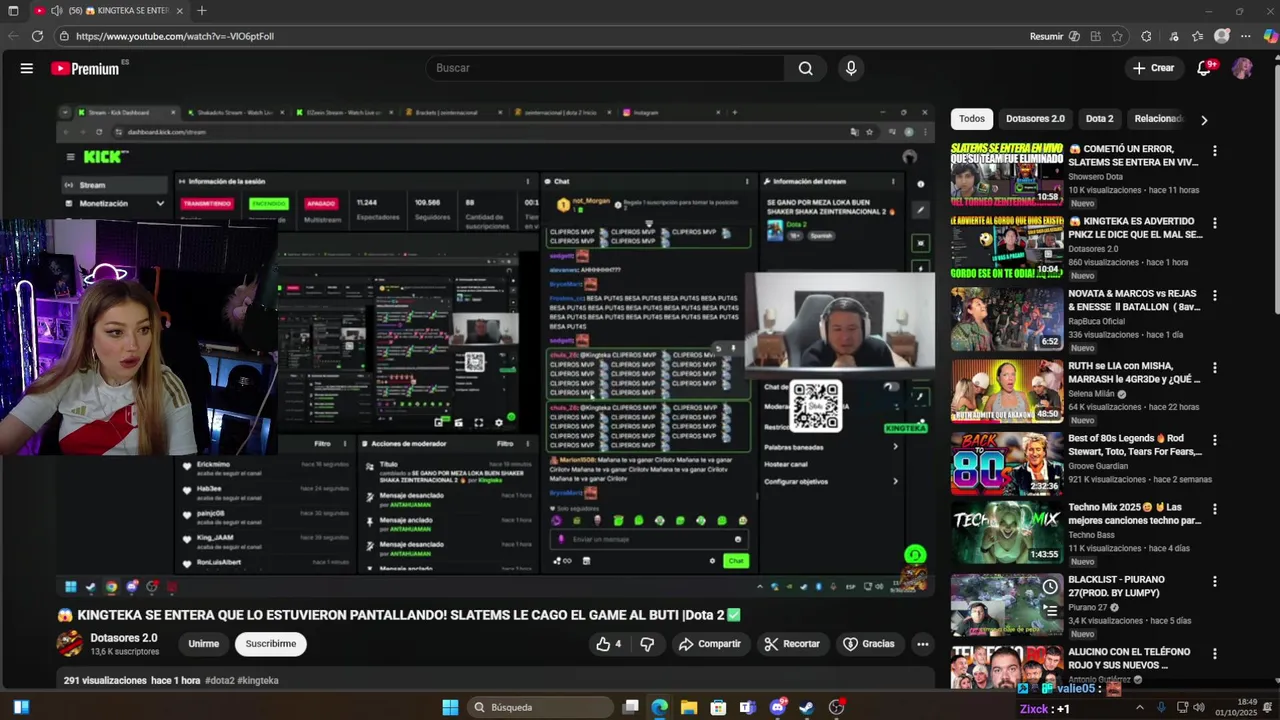The image size is (1280, 720).
Task: Open the Dotasores 2.0 channel name link
Action: pos(124,638)
